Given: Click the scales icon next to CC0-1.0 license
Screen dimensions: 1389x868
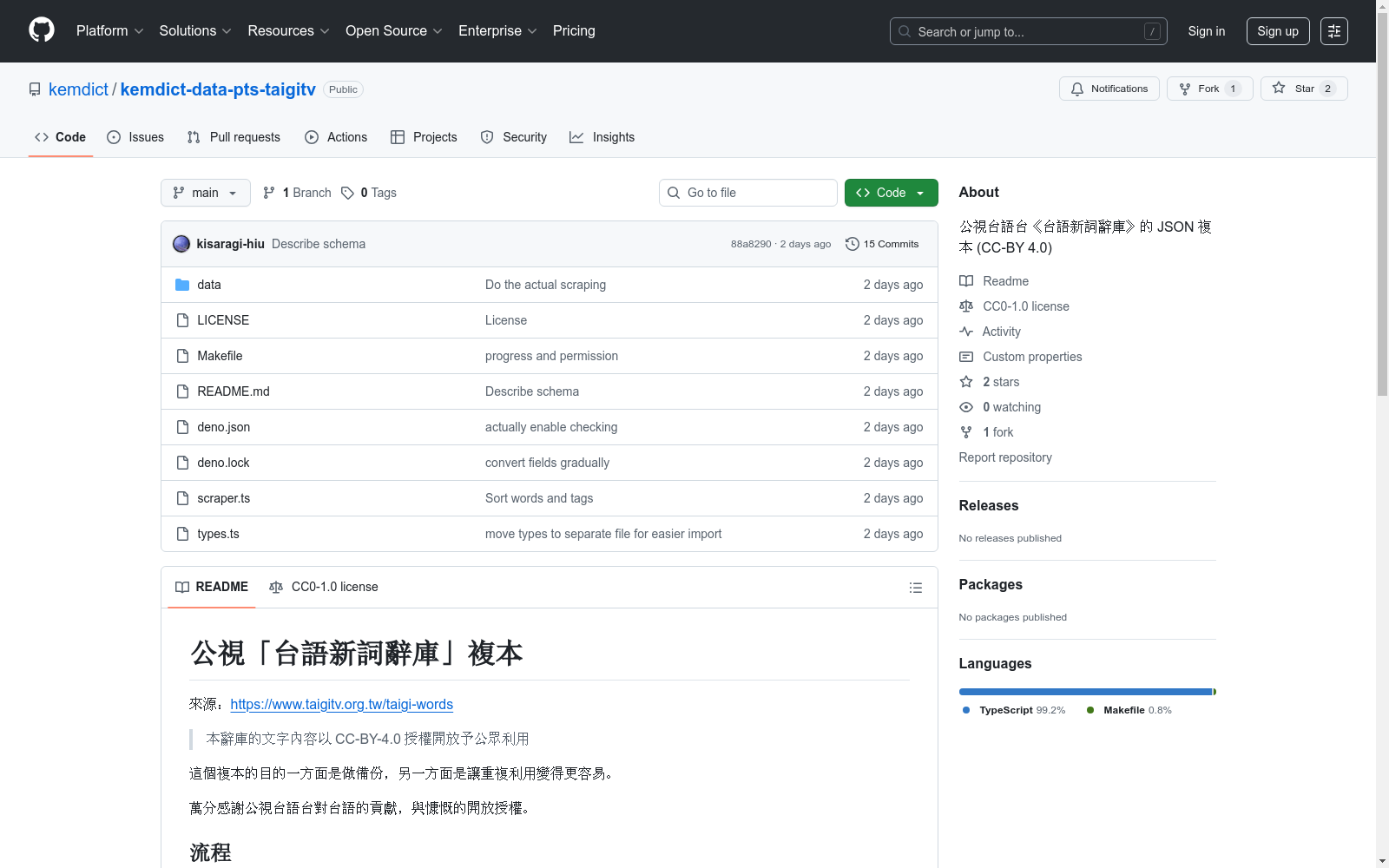Looking at the screenshot, I should 966,306.
